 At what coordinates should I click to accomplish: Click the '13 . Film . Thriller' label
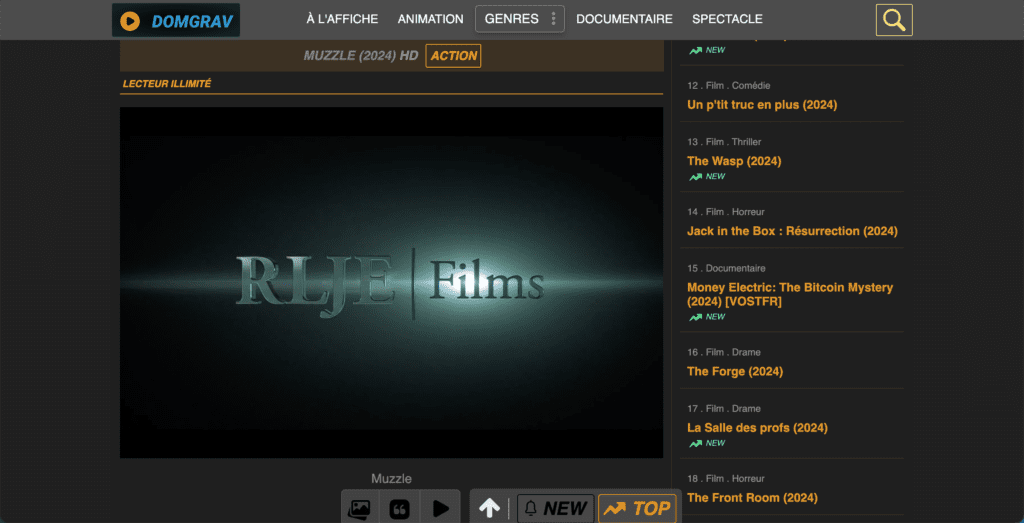tap(724, 142)
